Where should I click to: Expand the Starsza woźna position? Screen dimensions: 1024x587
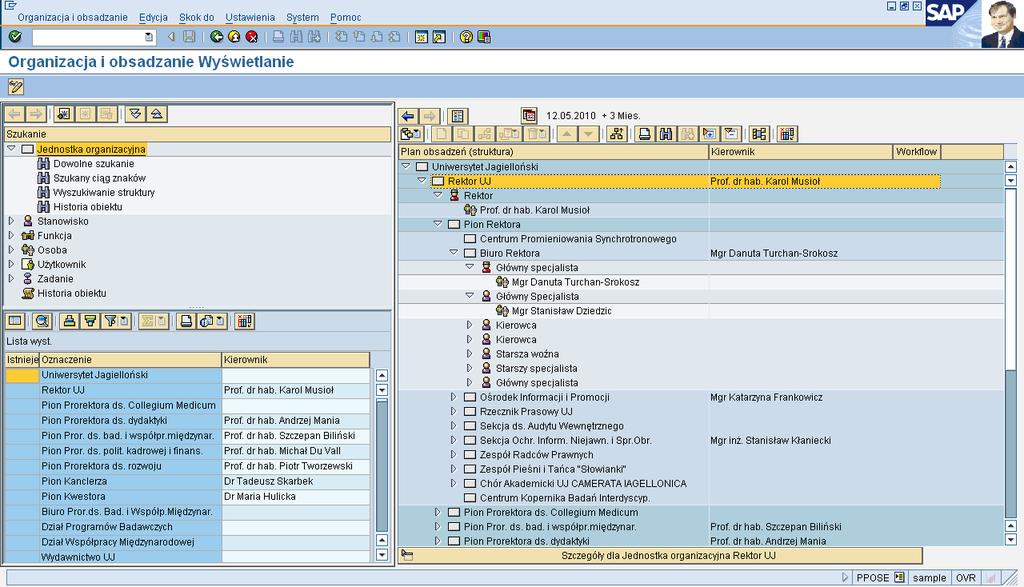pyautogui.click(x=470, y=354)
